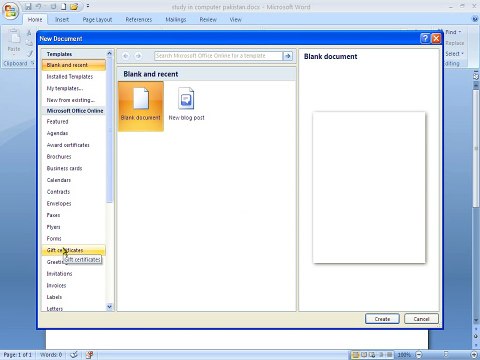Screen dimensions: 480x360
Task: Click Replace in the Editing group
Action: 455,43
